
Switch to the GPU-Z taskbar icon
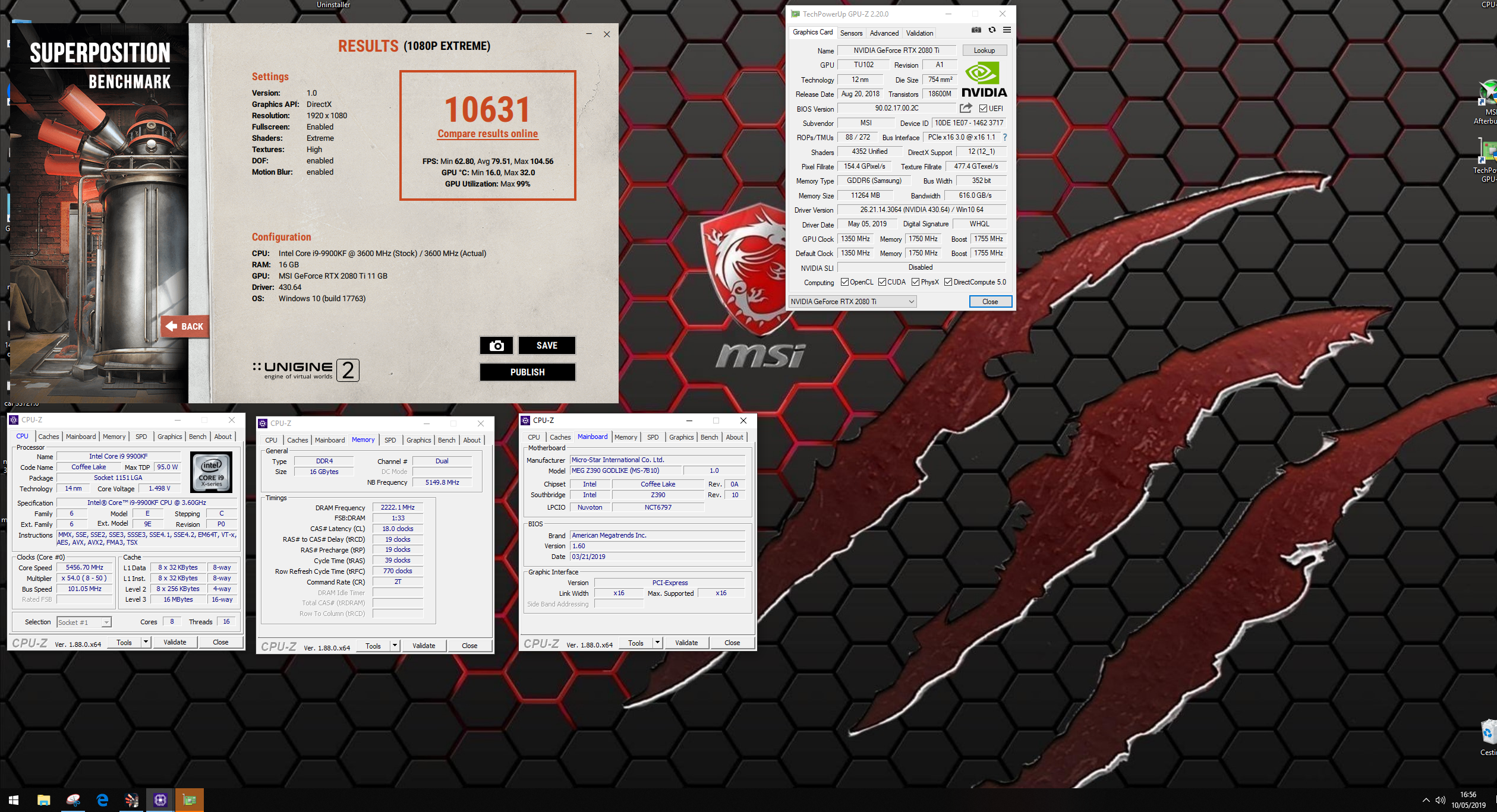pos(190,800)
